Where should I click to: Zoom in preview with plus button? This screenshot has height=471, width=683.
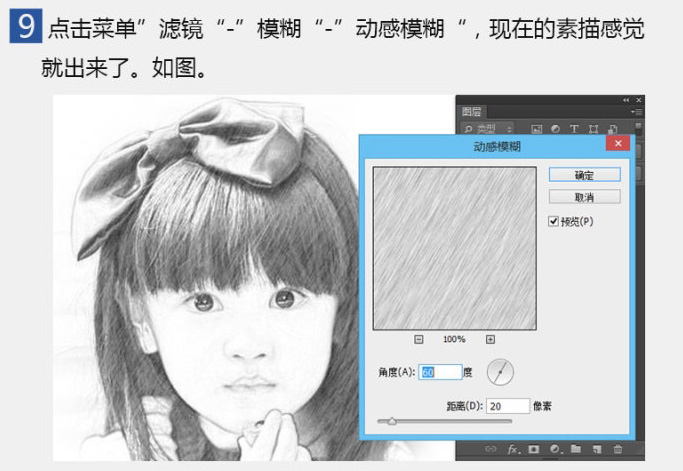pyautogui.click(x=490, y=339)
